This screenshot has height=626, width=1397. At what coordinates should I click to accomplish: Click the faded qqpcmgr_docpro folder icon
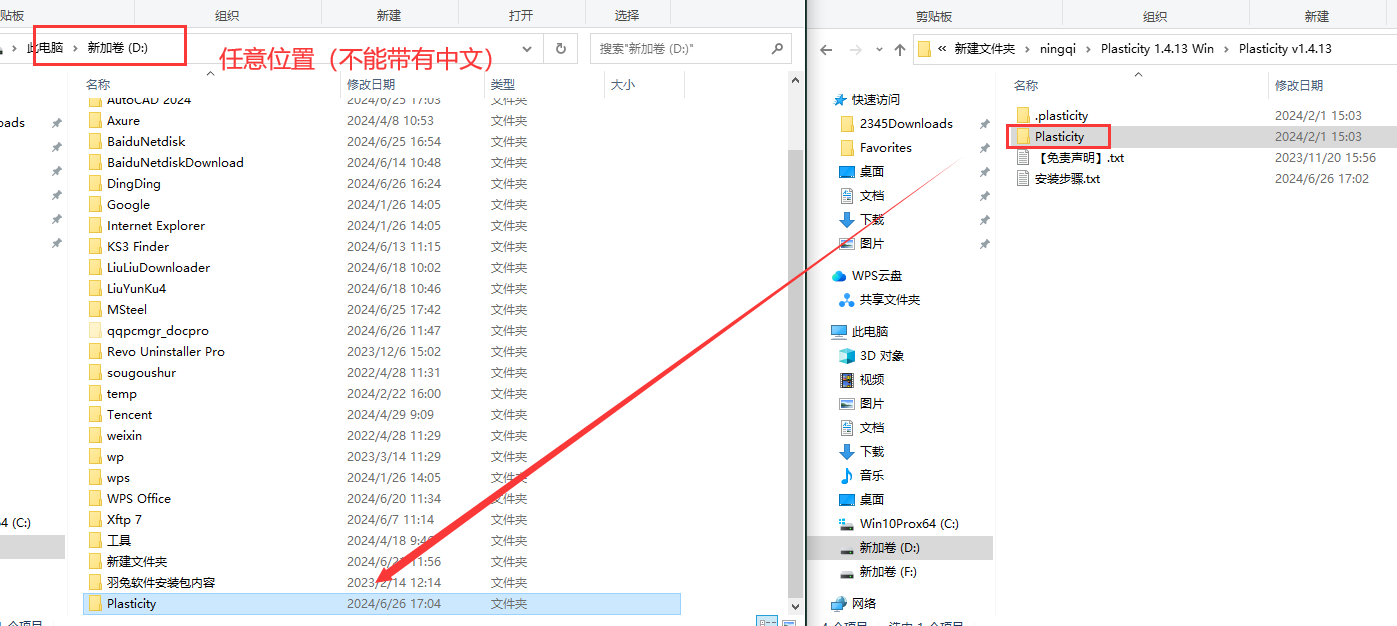coord(95,331)
